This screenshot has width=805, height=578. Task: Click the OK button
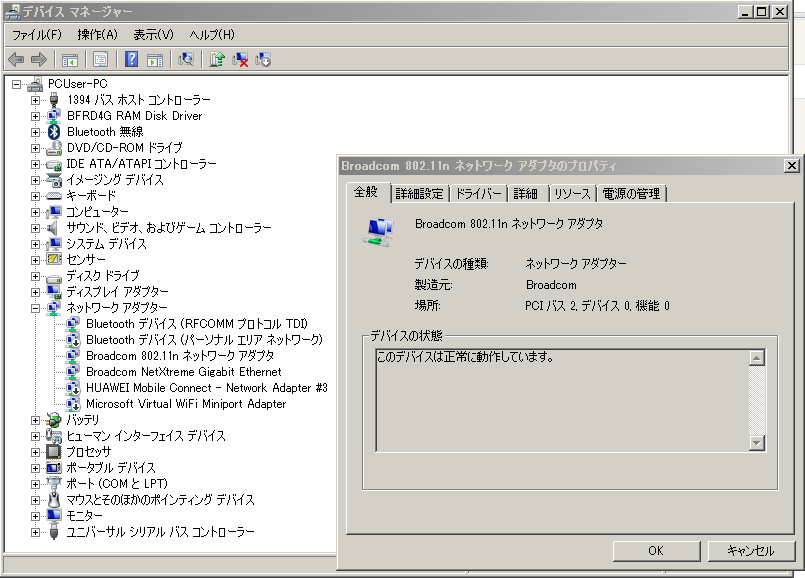point(656,551)
